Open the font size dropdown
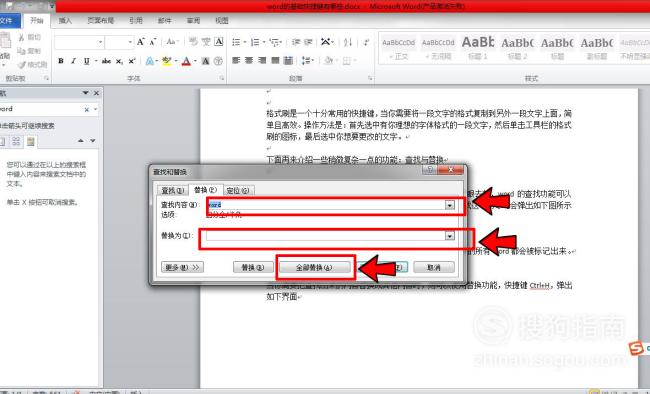The image size is (650, 394). [130, 42]
